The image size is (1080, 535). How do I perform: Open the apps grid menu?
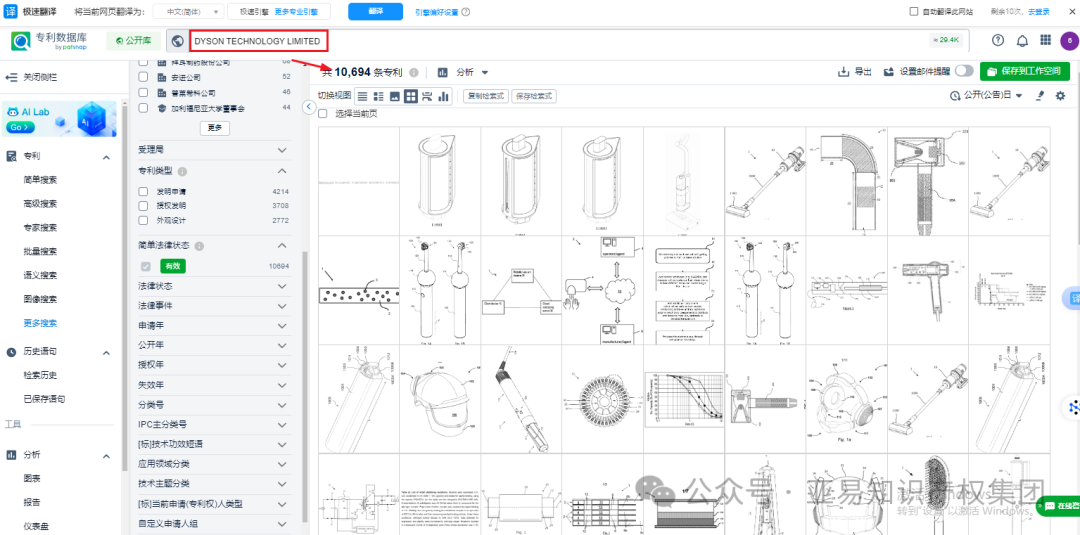(1046, 41)
